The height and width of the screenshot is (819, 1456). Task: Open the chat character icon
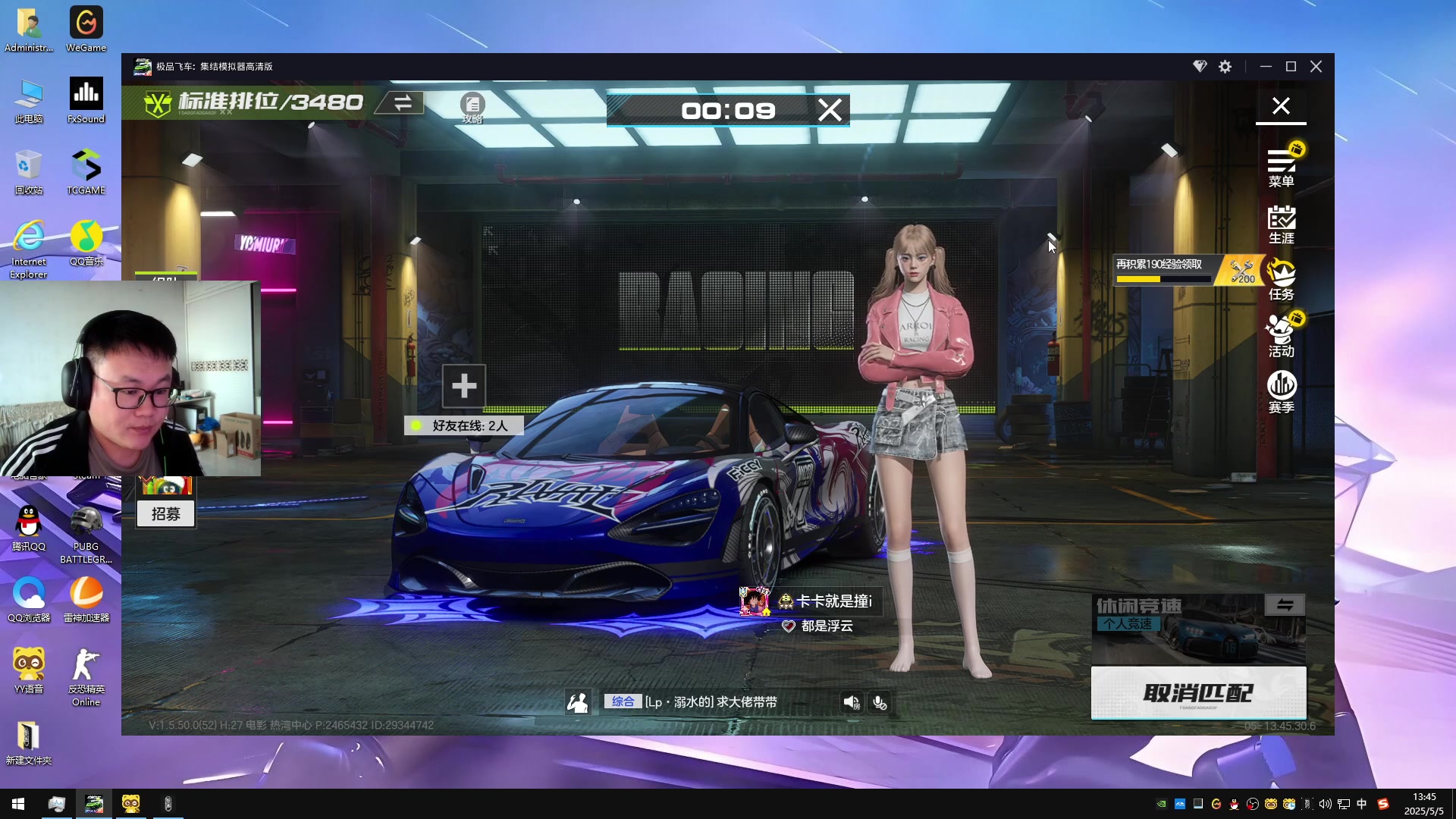(x=578, y=703)
